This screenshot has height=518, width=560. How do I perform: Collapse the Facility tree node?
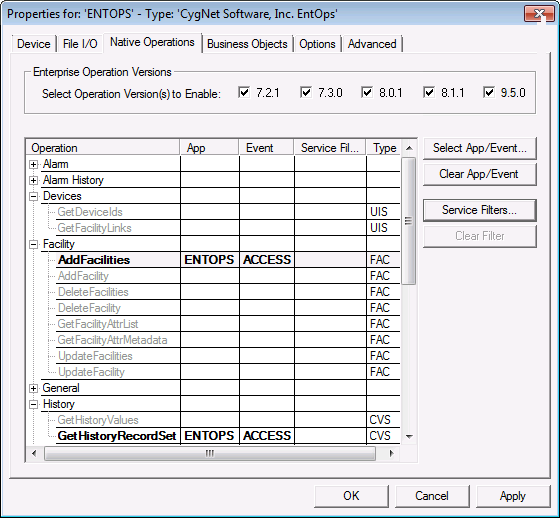[x=34, y=245]
